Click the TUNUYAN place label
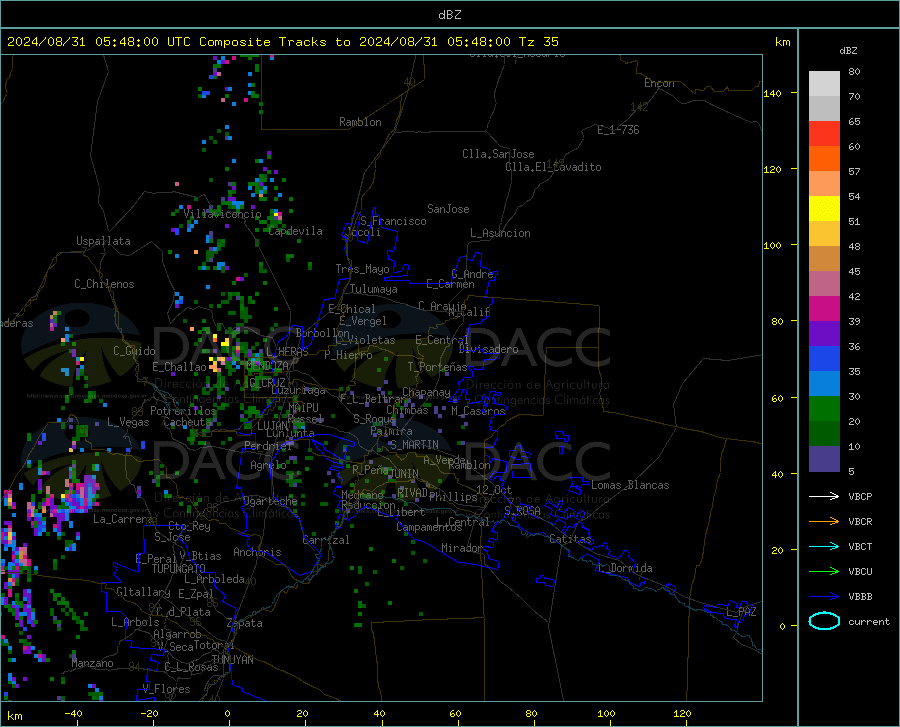Image resolution: width=900 pixels, height=727 pixels. (x=232, y=660)
